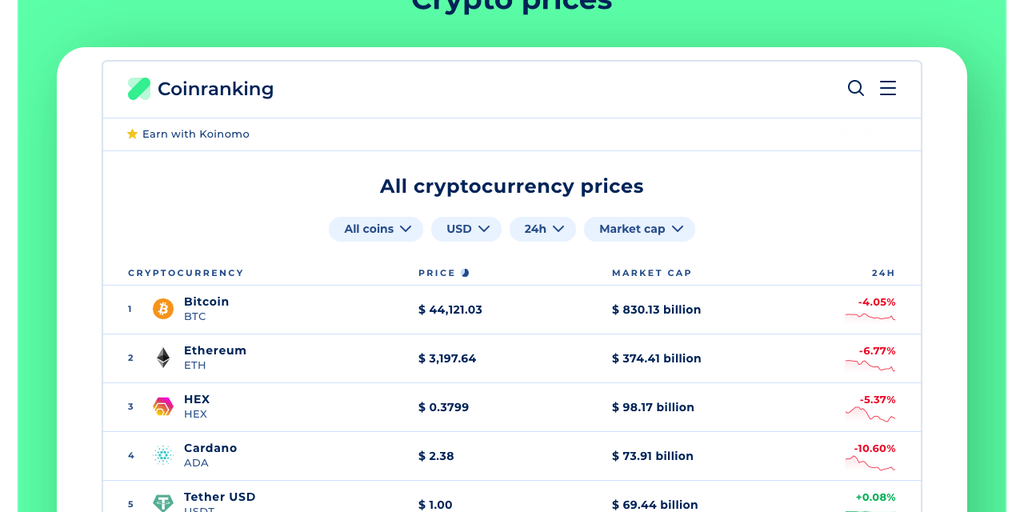Click the Tether USD icon
This screenshot has height=512, width=1024.
pos(163,503)
